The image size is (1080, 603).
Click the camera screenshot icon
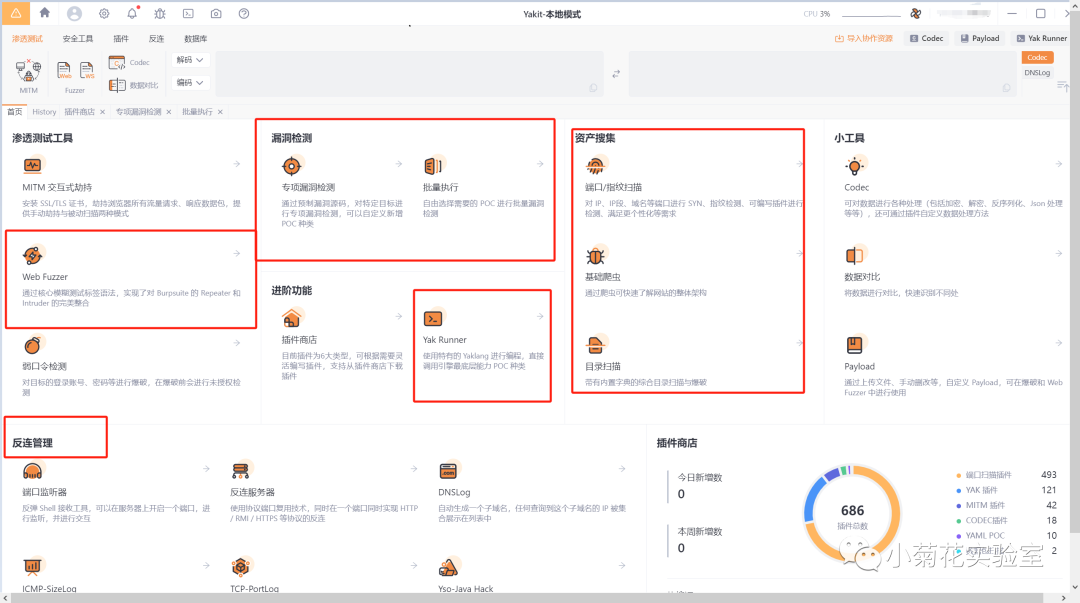pyautogui.click(x=216, y=13)
